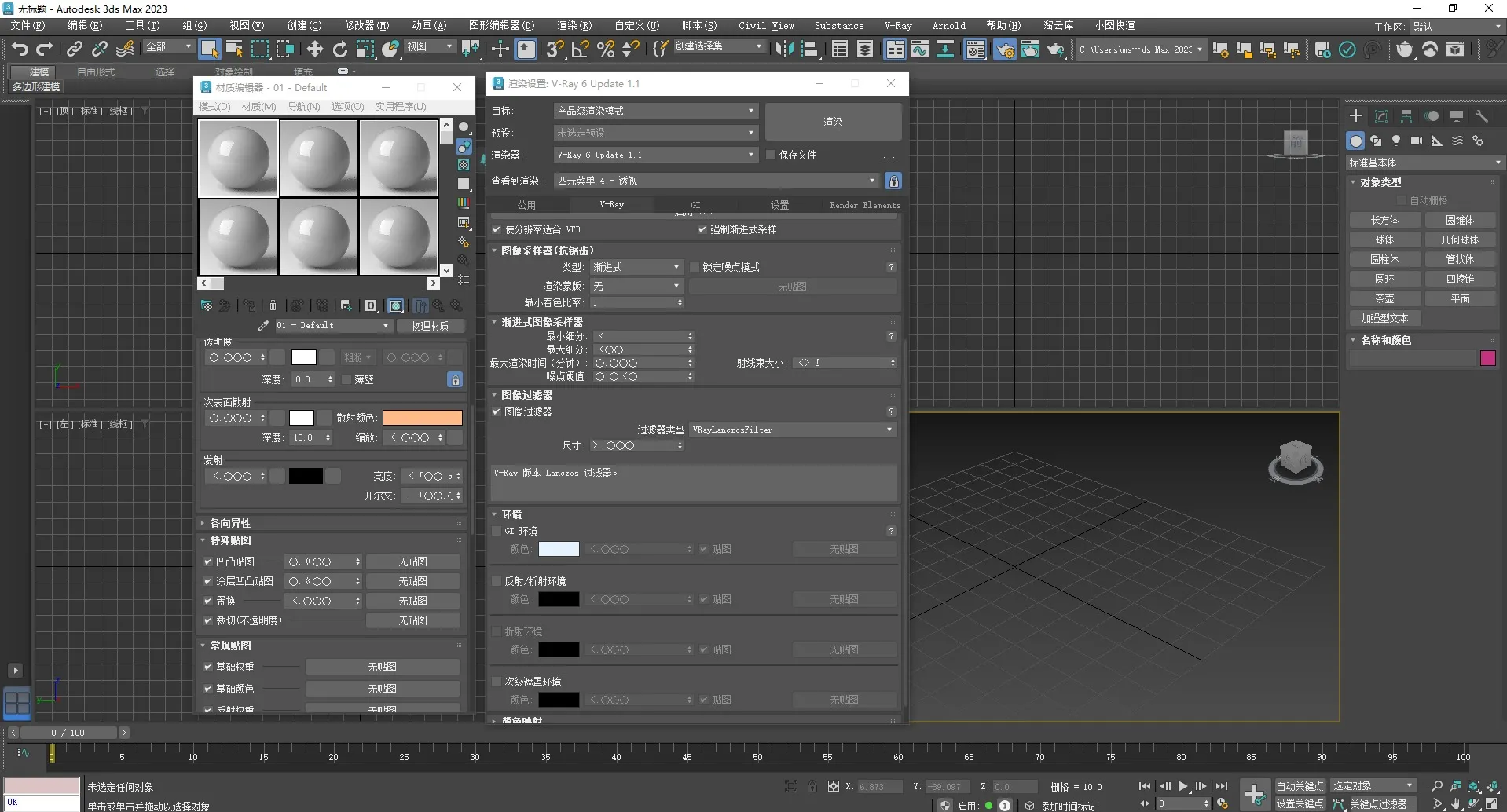Click the Render button

[x=833, y=122]
